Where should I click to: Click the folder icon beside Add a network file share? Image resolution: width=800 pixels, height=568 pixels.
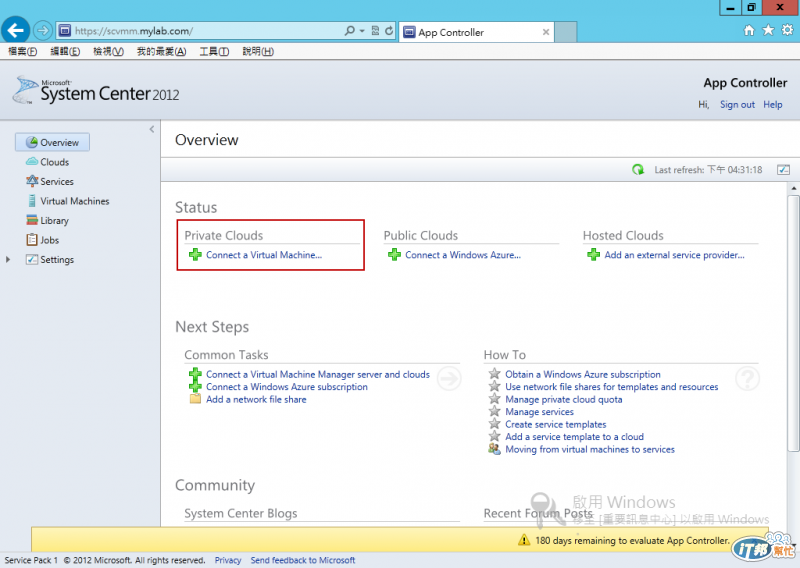tap(195, 399)
